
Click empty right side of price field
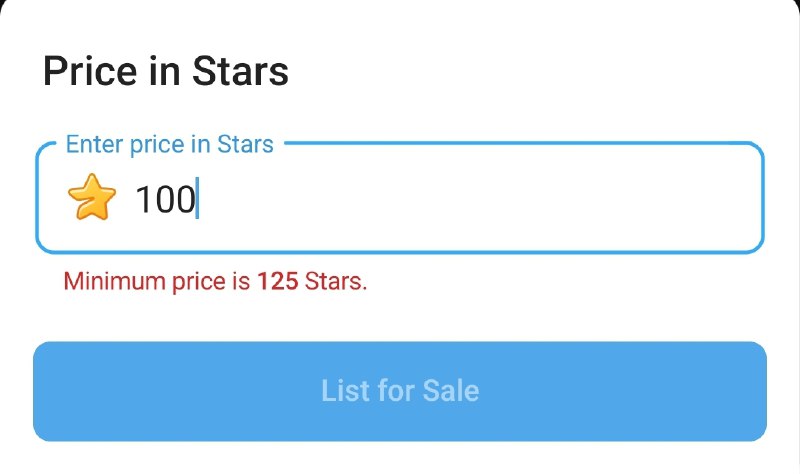pos(480,199)
